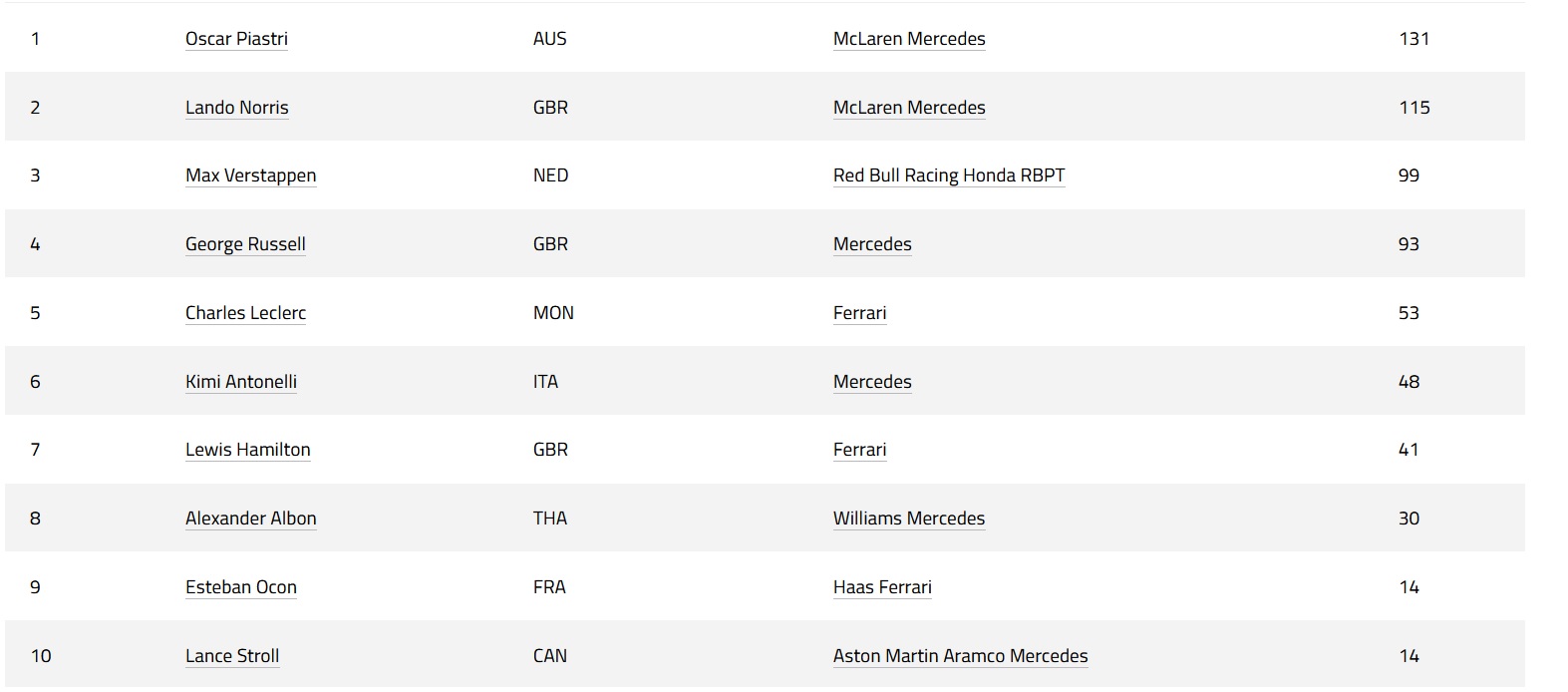This screenshot has height=692, width=1568.
Task: Open Ferrari team link in Hamilton's row
Action: (x=859, y=450)
